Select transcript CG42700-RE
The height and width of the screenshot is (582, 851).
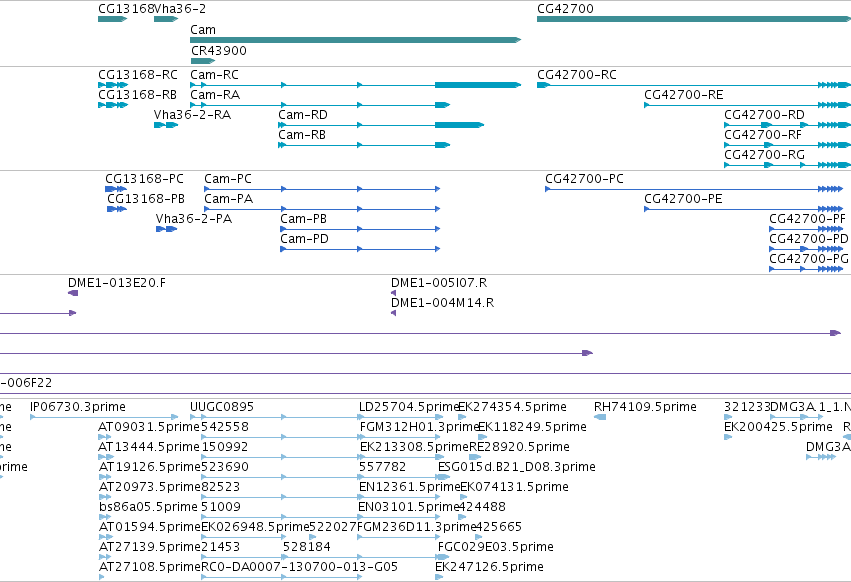(747, 105)
